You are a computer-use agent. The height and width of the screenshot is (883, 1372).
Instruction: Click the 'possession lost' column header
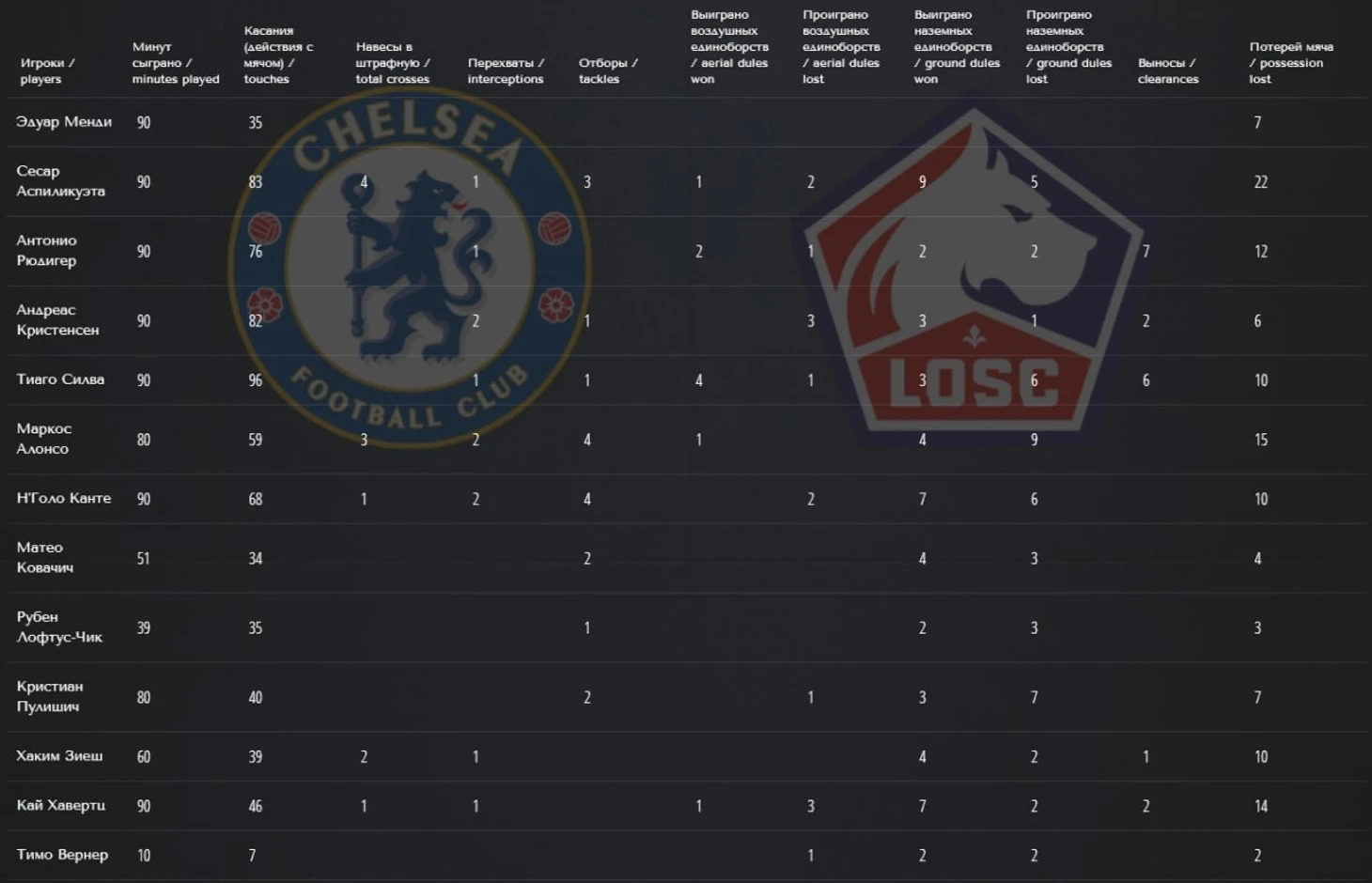pos(1291,63)
